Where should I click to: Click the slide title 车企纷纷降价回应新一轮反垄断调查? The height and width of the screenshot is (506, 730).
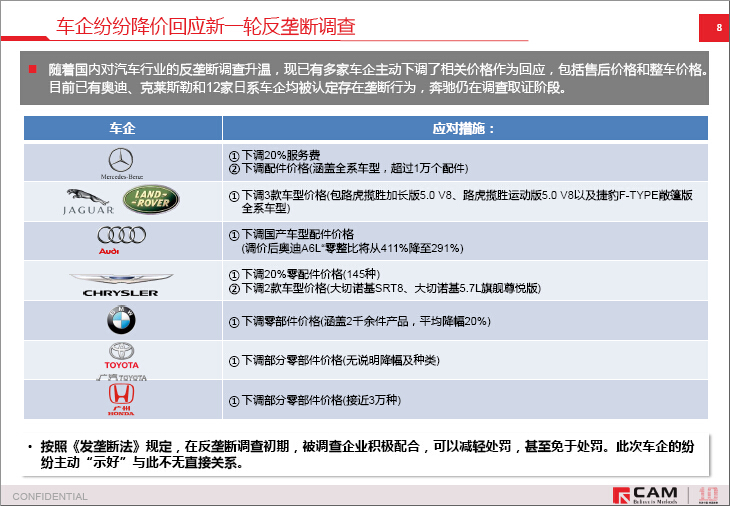205,26
